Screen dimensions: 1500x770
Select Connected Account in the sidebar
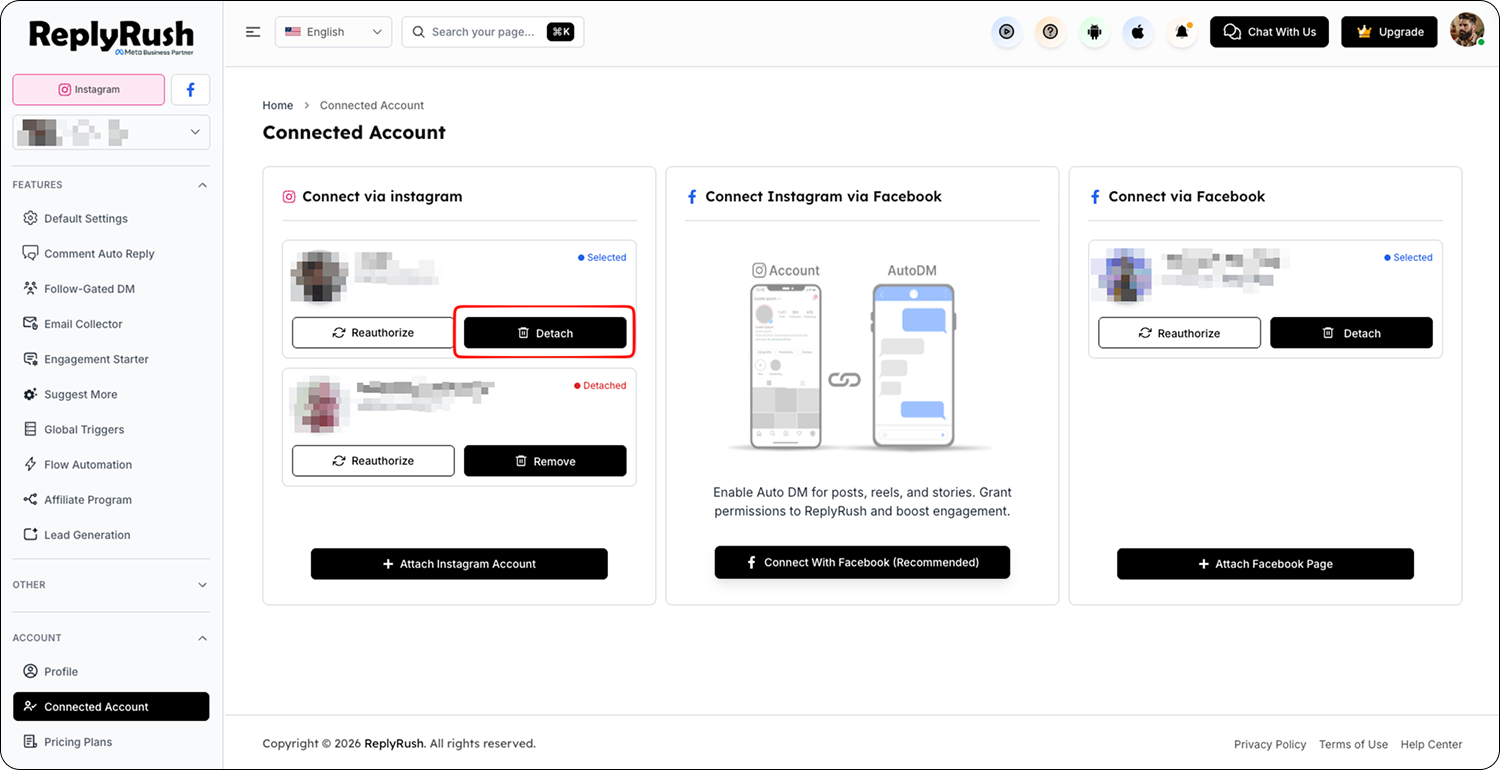111,706
